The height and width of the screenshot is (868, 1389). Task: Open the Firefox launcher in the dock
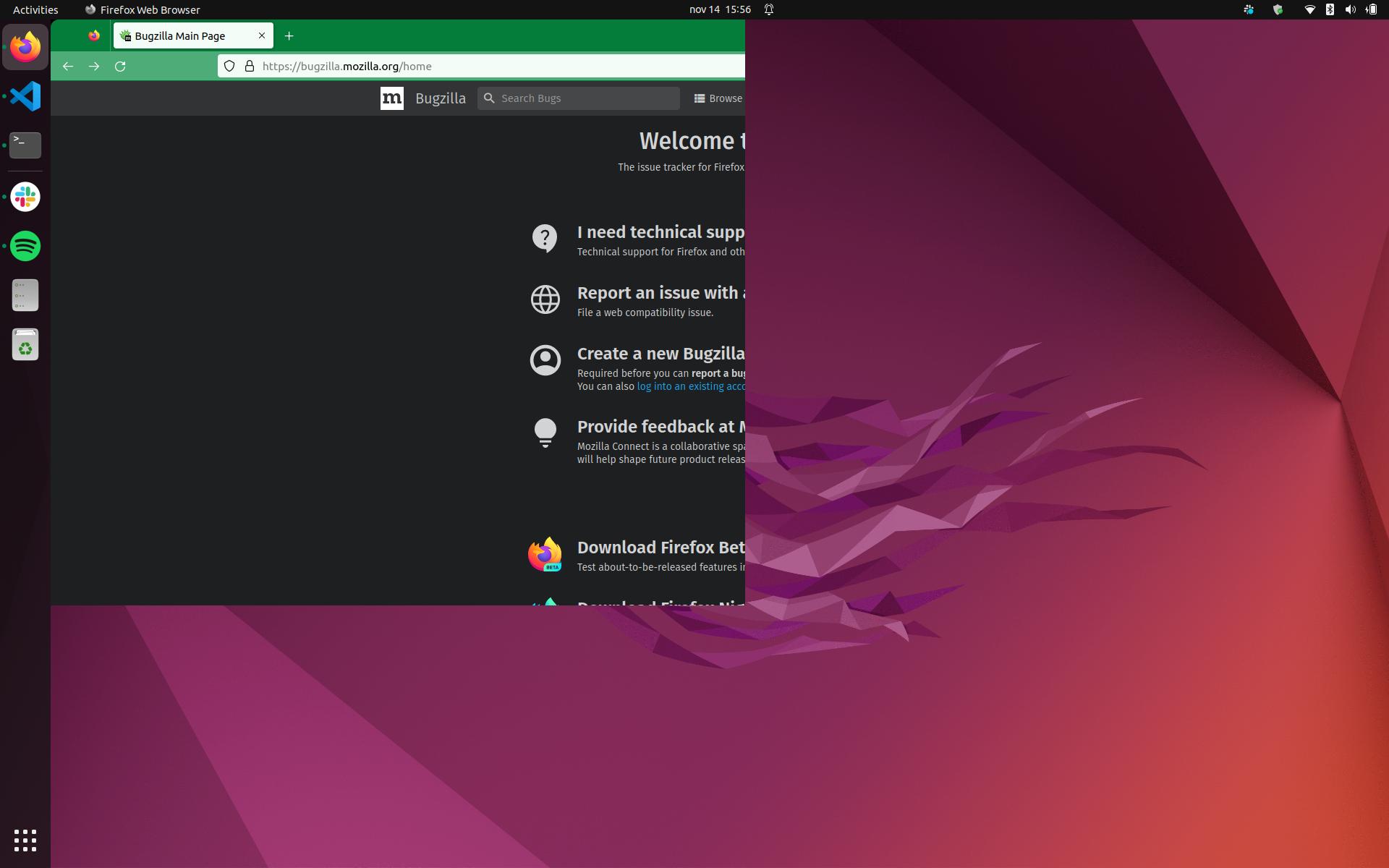point(25,46)
